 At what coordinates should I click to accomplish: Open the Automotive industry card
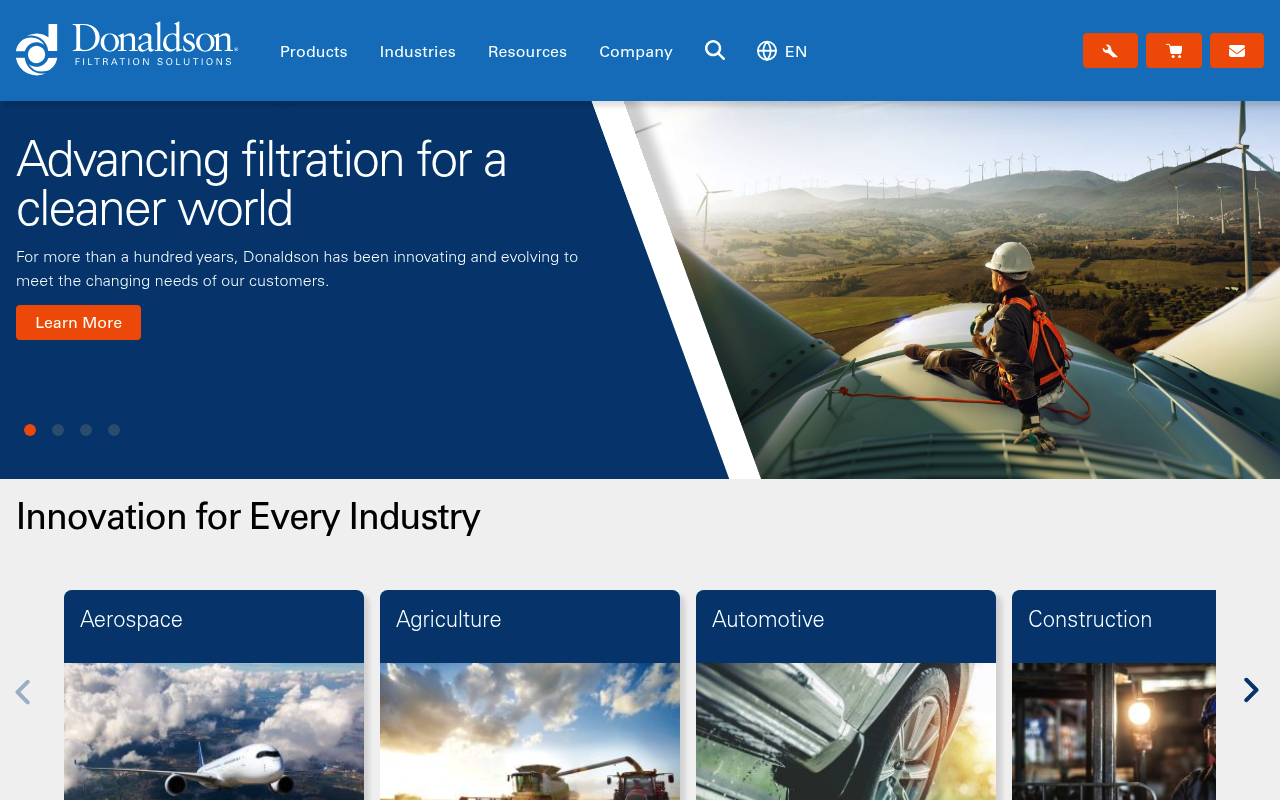[846, 695]
